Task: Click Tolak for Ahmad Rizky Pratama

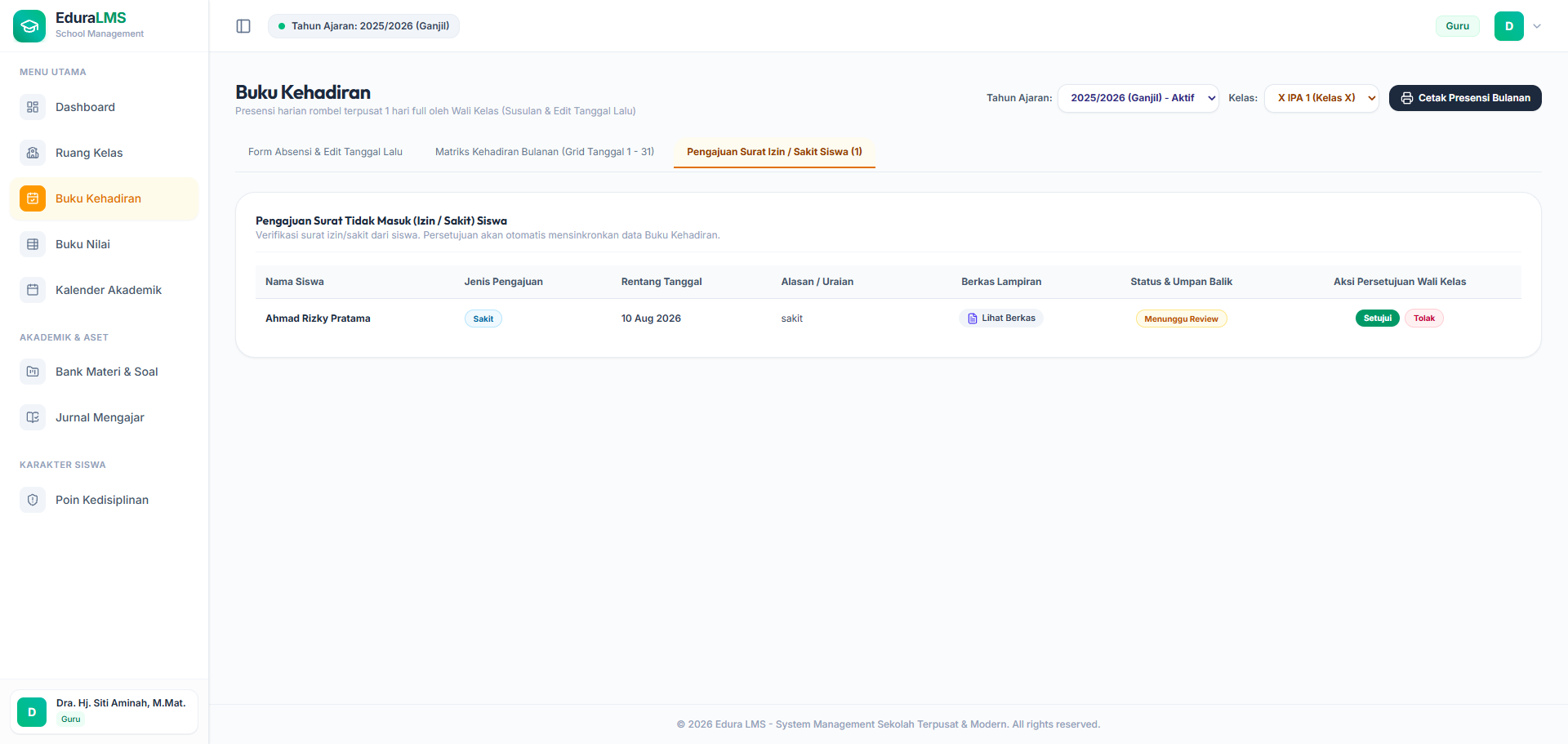Action: coord(1424,319)
